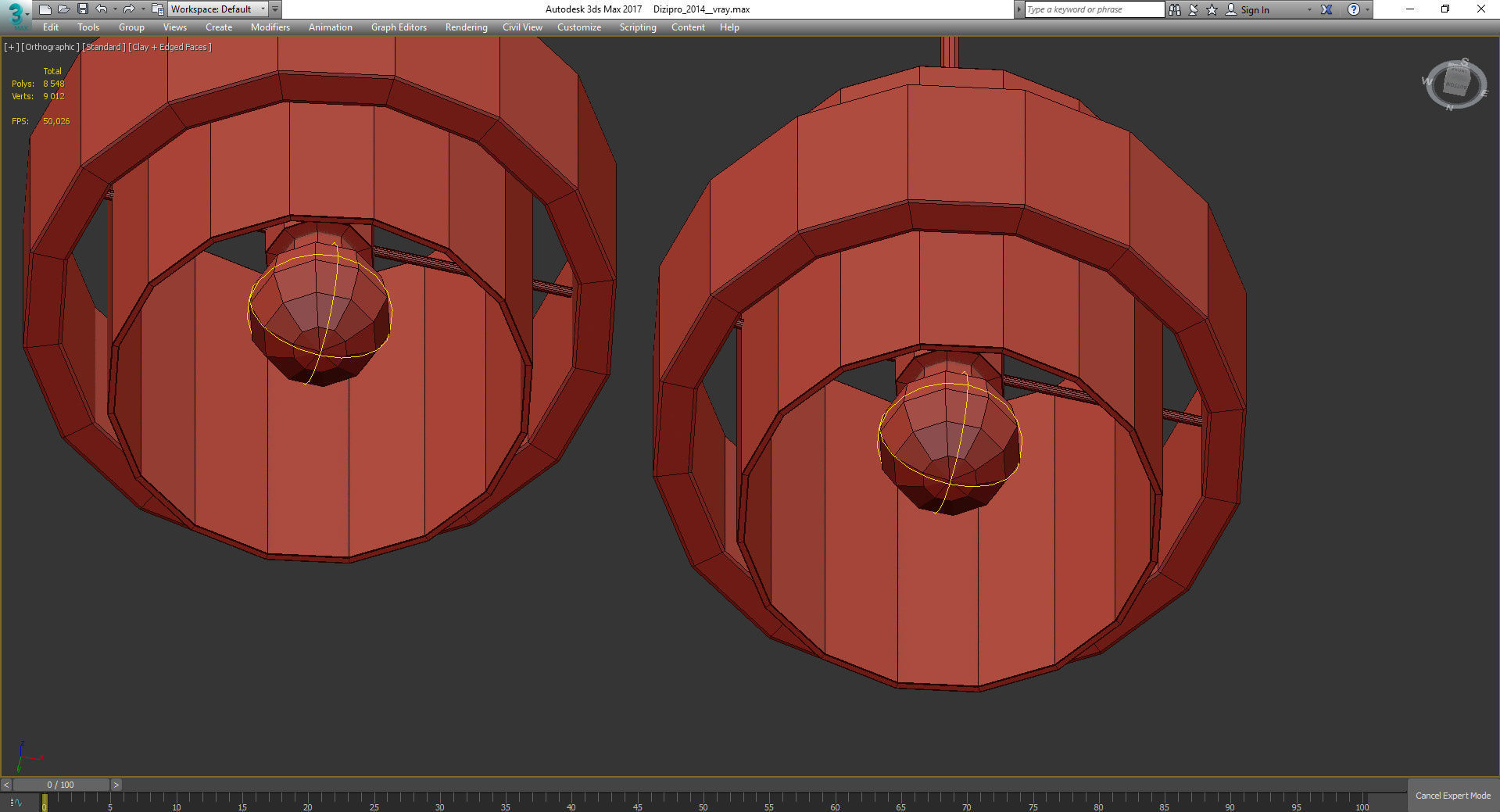Image resolution: width=1500 pixels, height=812 pixels.
Task: Open the Communication Center satellite icon
Action: [1194, 9]
